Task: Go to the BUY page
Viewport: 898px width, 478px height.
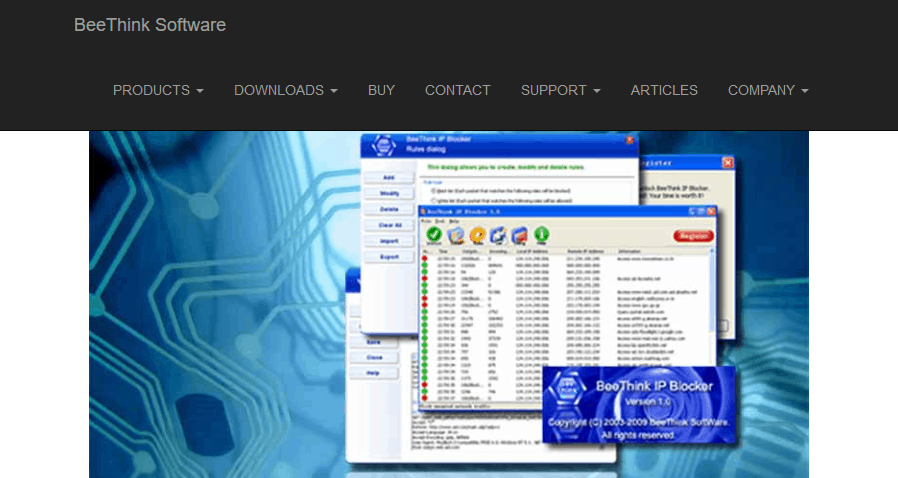Action: pos(381,90)
